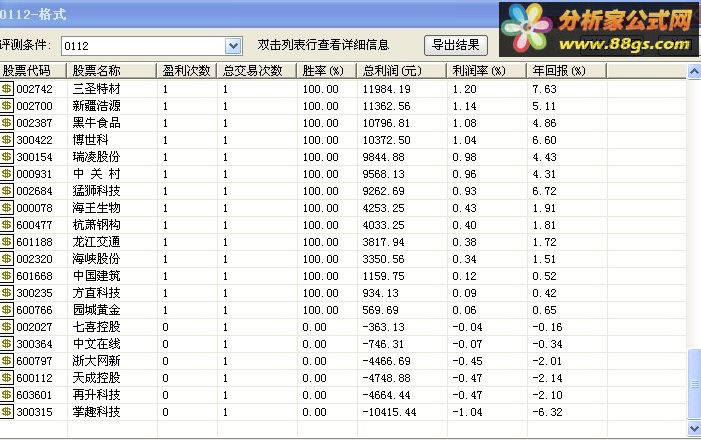Click the $ icon beside stock 002027
701x440 pixels.
click(x=7, y=326)
